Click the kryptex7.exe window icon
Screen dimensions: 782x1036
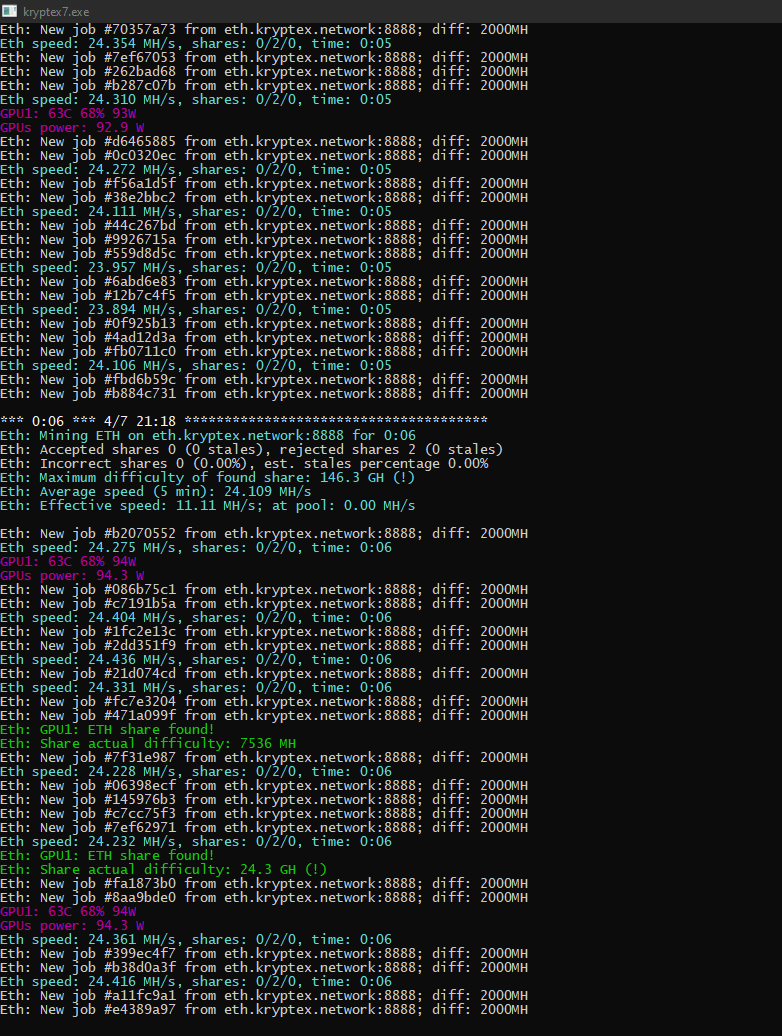pos(10,11)
